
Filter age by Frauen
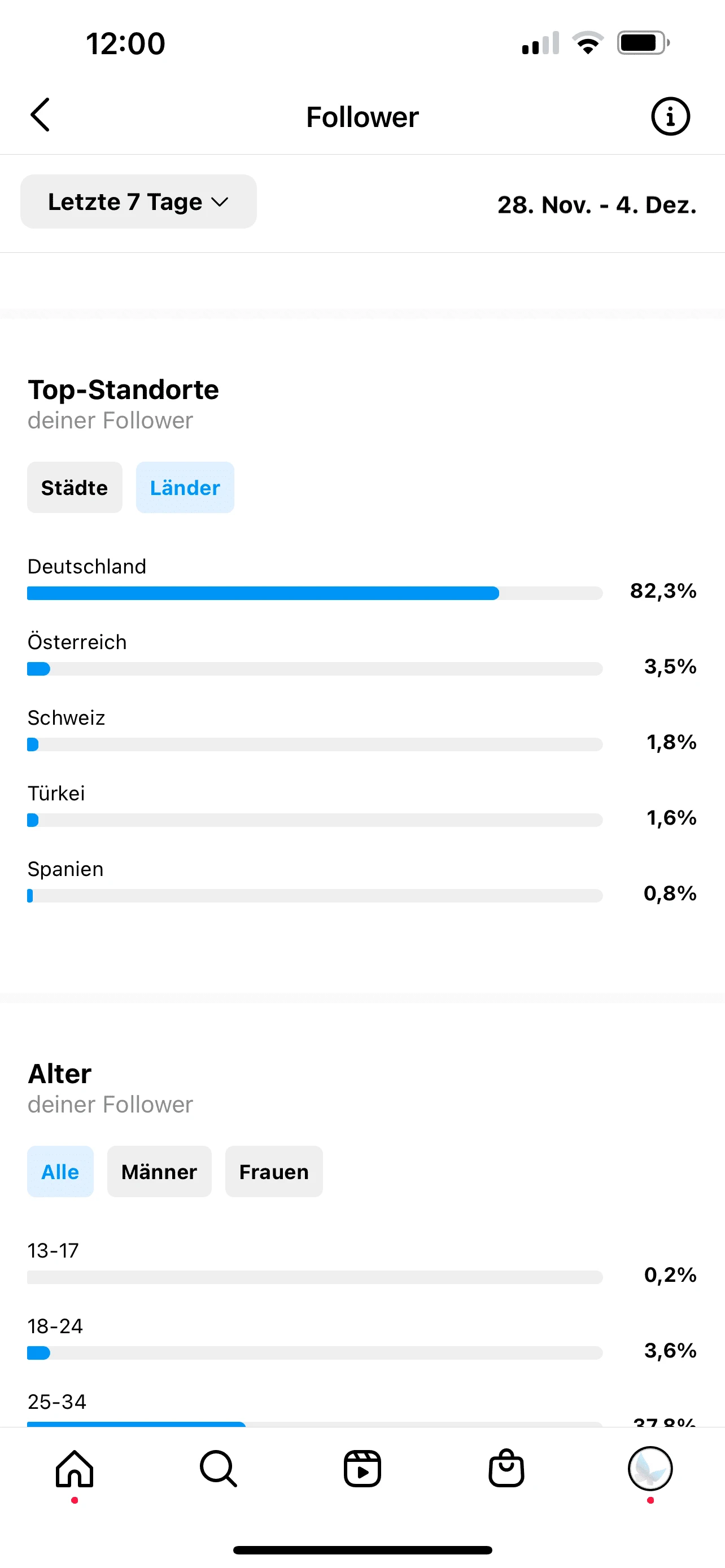(273, 1172)
